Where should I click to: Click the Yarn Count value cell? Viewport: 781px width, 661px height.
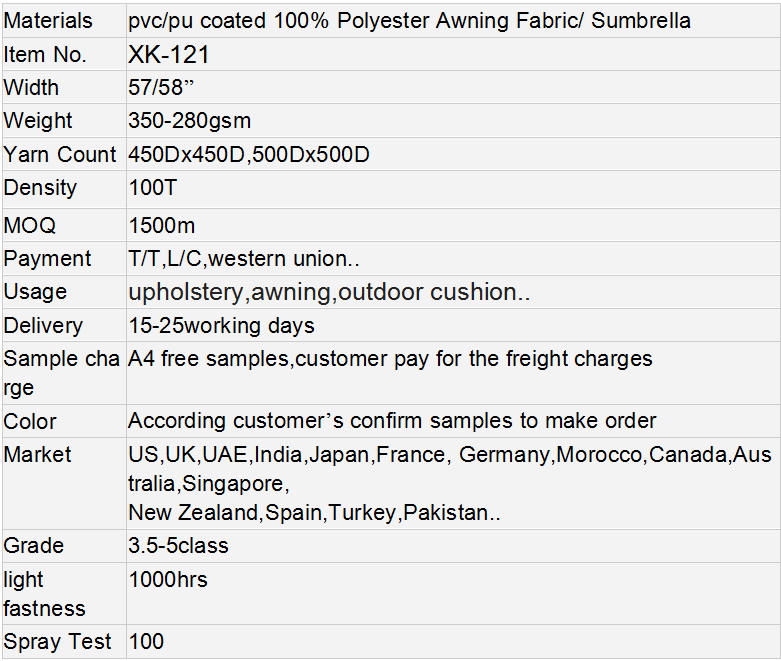(249, 155)
